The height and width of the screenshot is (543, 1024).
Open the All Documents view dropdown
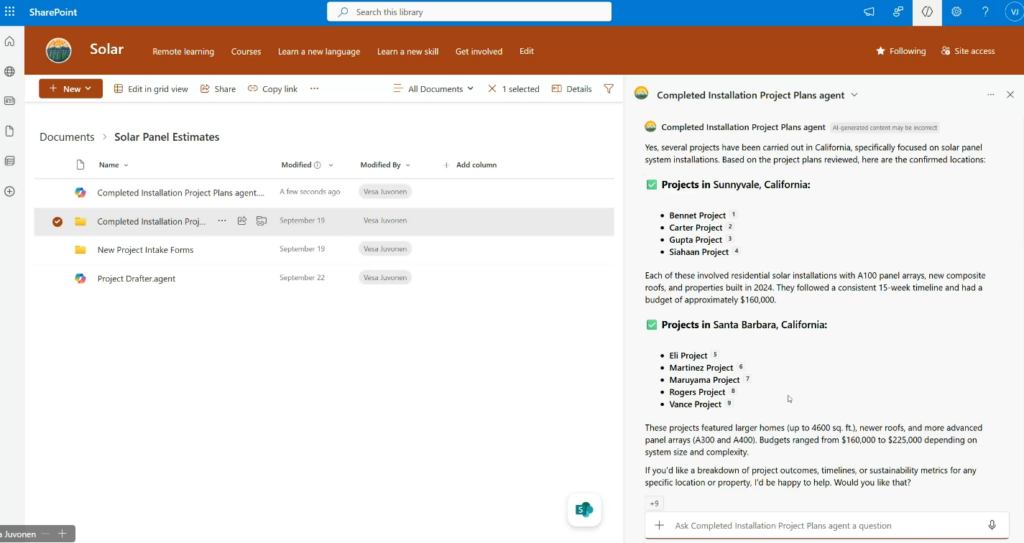click(434, 89)
